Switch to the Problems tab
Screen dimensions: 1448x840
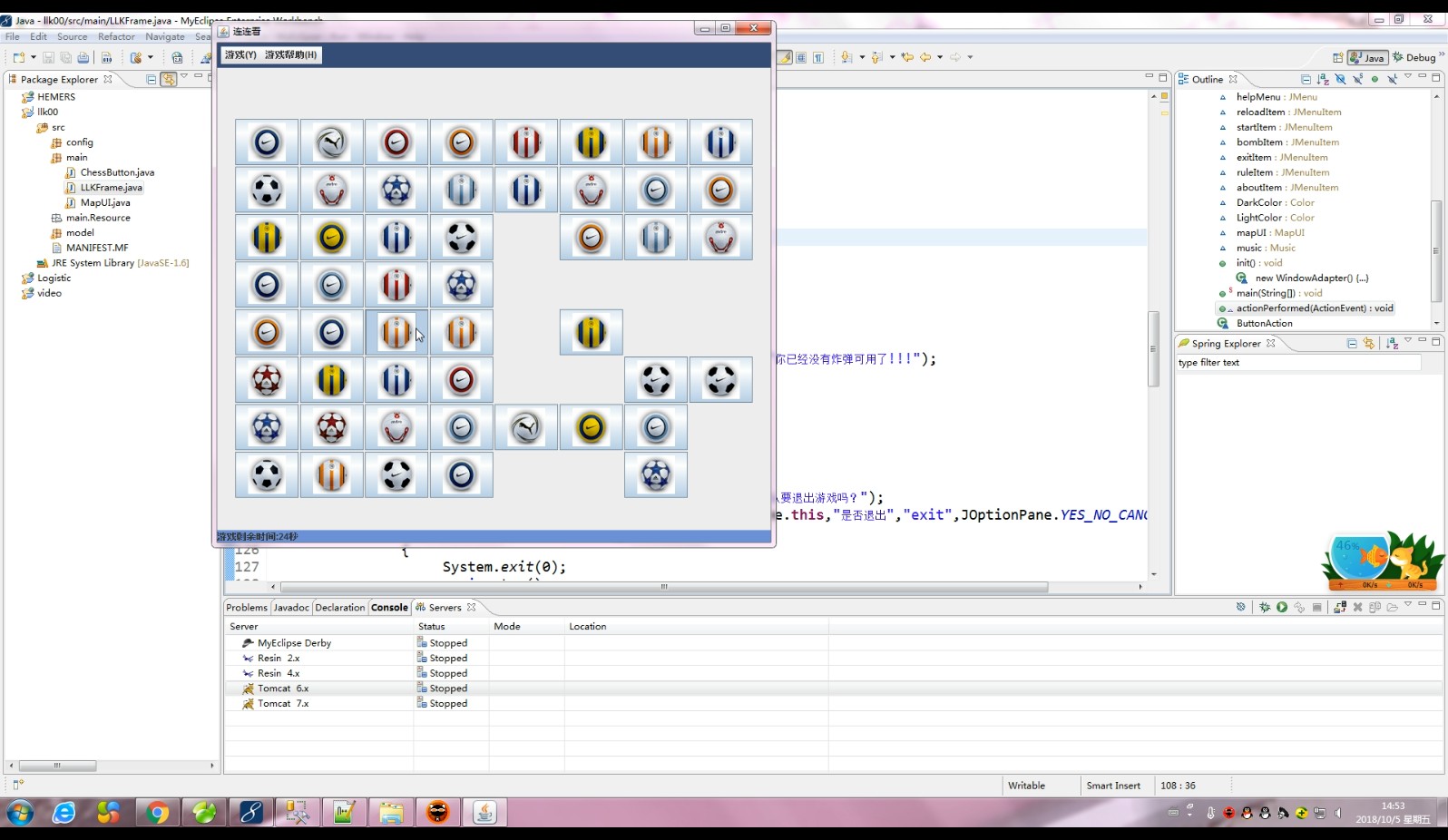pyautogui.click(x=247, y=608)
